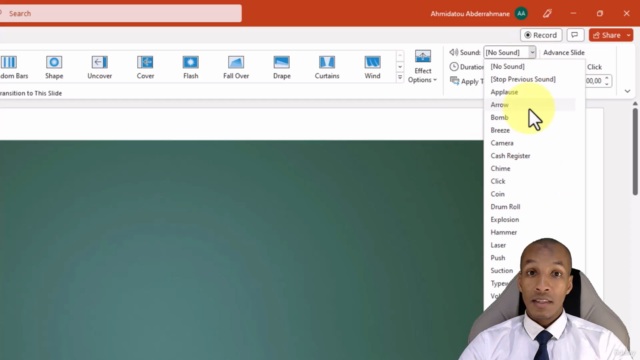Click the Share button
The height and width of the screenshot is (360, 640).
tap(607, 35)
